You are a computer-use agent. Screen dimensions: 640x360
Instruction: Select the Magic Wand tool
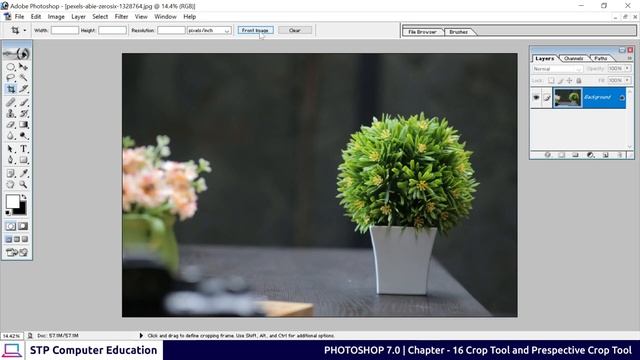pos(23,78)
